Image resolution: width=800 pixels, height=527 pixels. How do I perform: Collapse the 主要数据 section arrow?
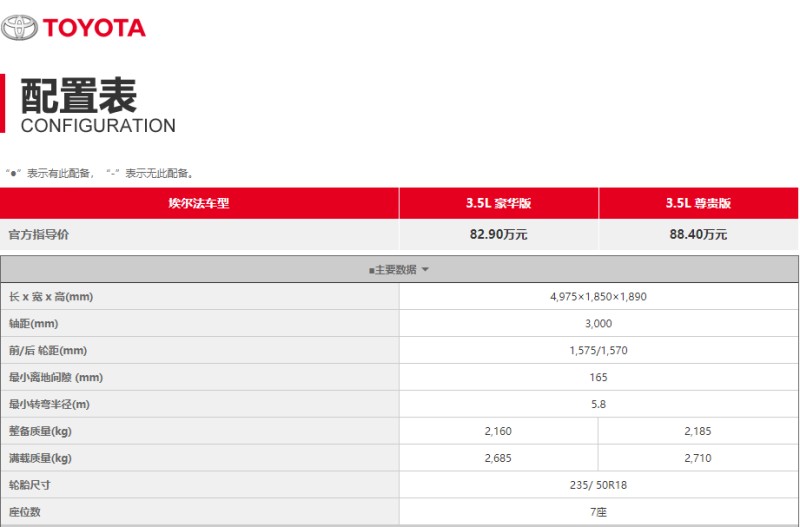pyautogui.click(x=426, y=269)
